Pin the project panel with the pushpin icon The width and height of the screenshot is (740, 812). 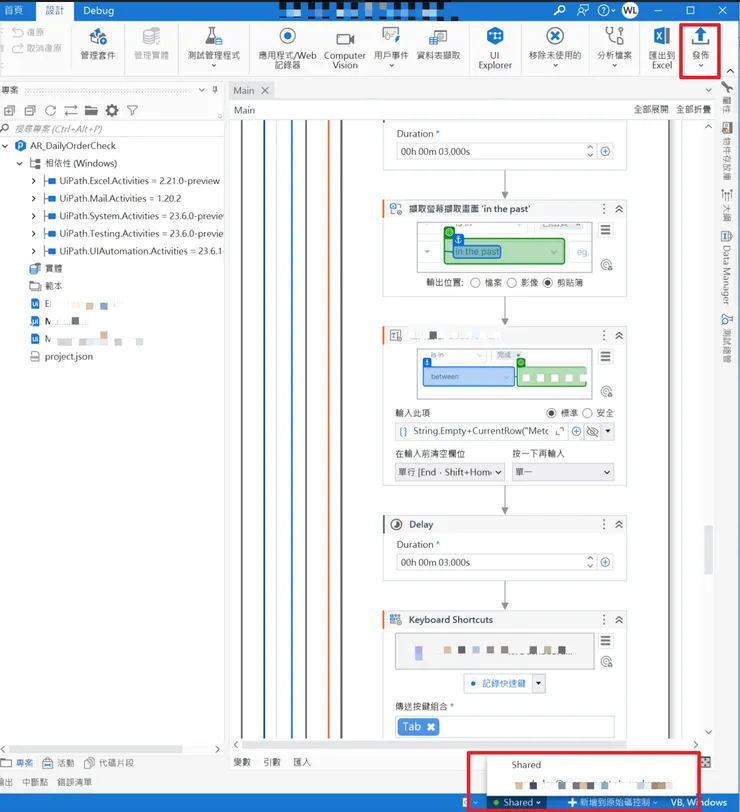(x=215, y=90)
